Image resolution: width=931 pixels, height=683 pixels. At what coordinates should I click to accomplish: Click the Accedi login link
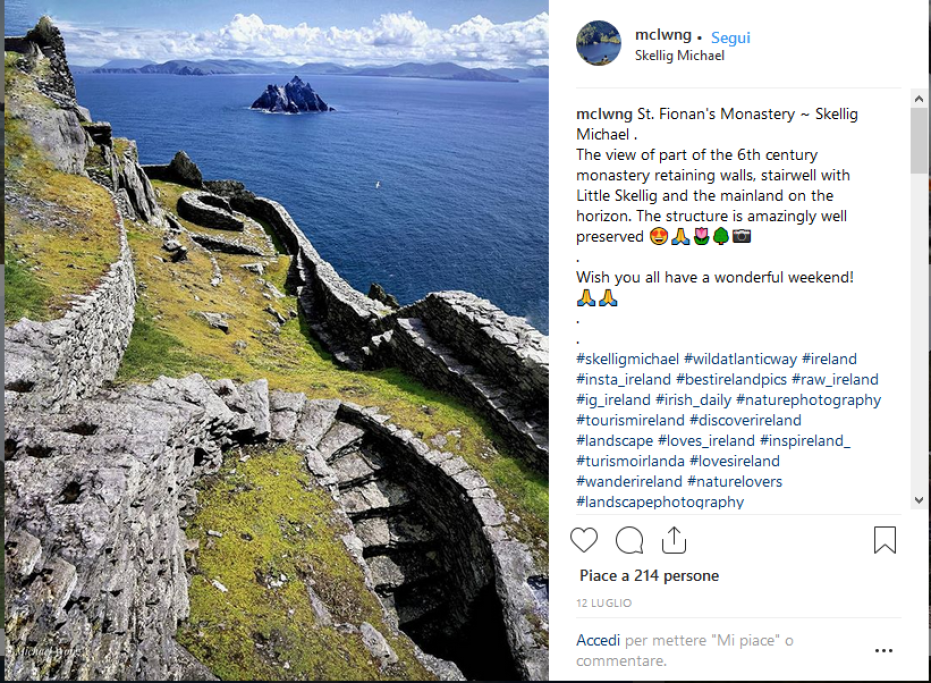click(x=598, y=640)
